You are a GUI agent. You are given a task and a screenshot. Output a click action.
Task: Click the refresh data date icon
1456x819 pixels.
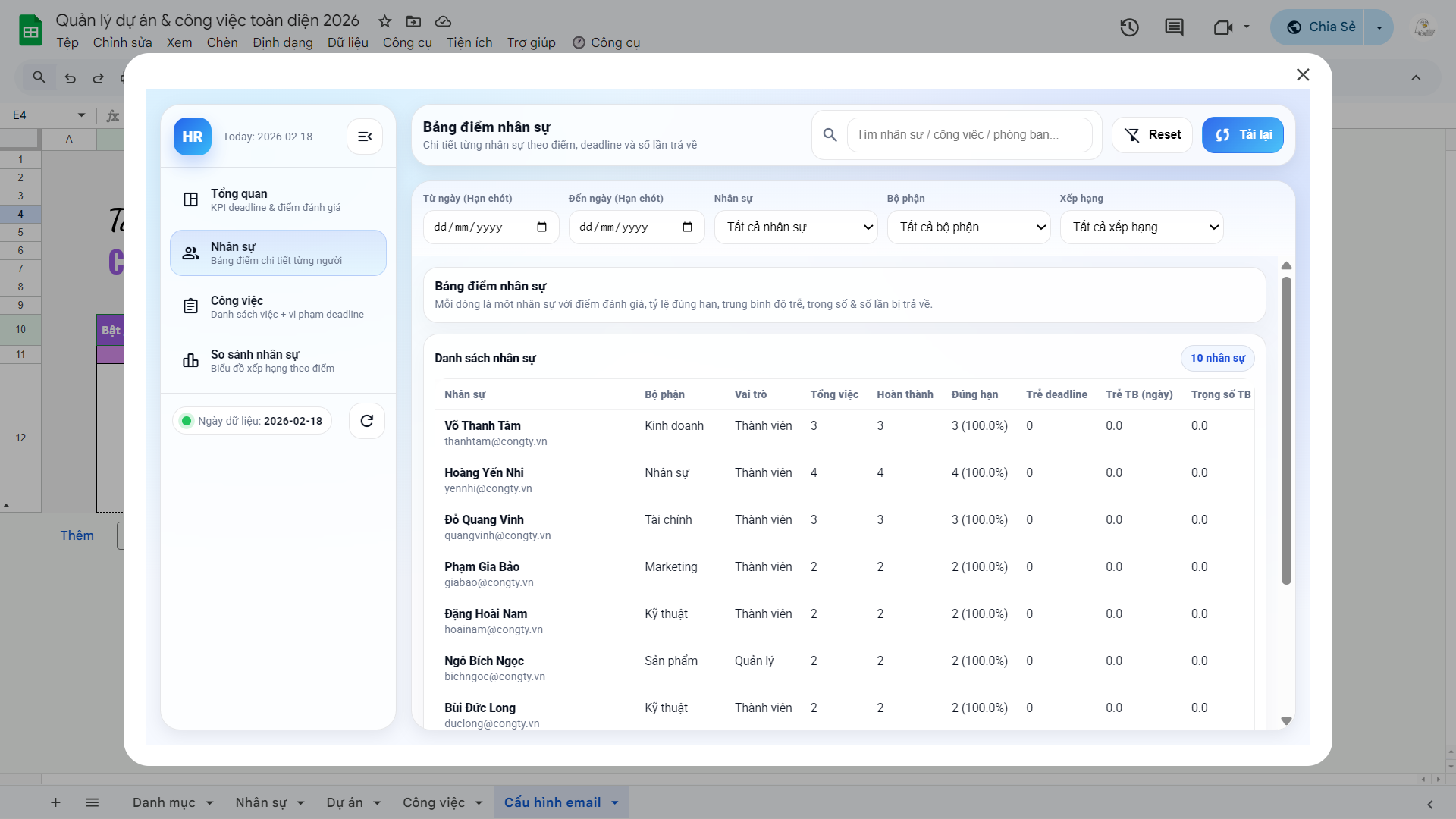367,421
